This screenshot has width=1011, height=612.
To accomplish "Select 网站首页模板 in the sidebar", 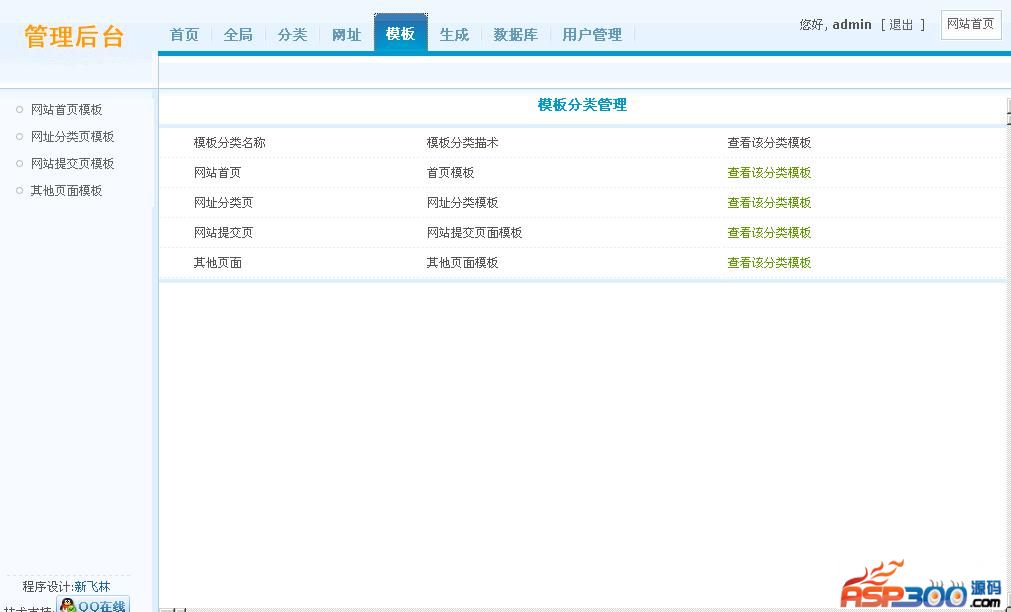I will click(66, 110).
